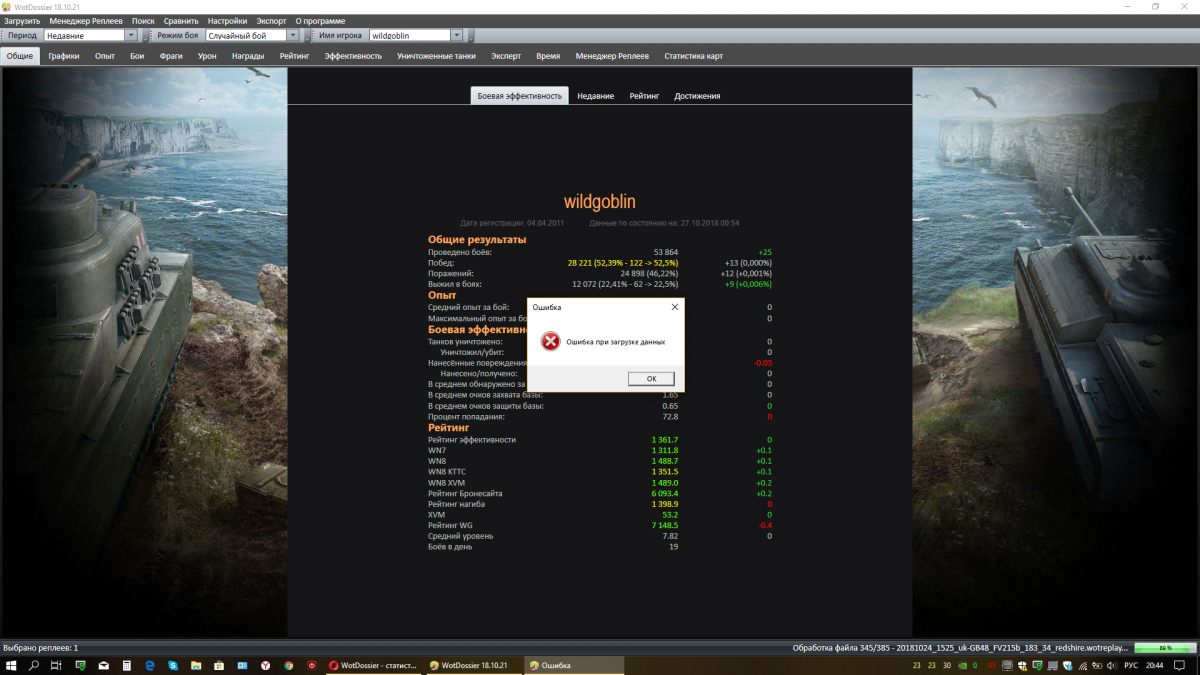Click the Рейтинг Бронесайта value 6 093.4
Image resolution: width=1200 pixels, height=675 pixels.
(x=665, y=493)
